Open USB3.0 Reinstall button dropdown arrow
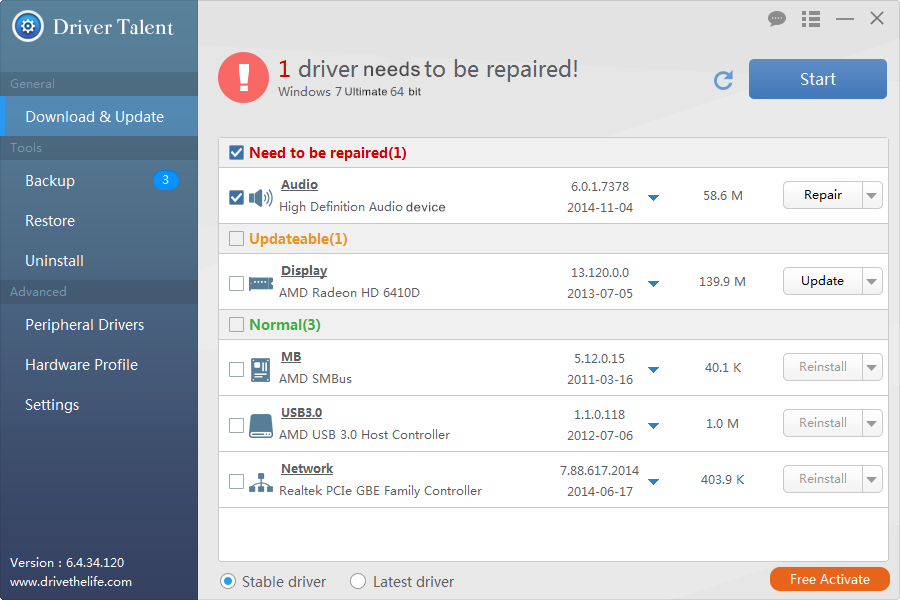This screenshot has width=900, height=600. click(x=872, y=423)
